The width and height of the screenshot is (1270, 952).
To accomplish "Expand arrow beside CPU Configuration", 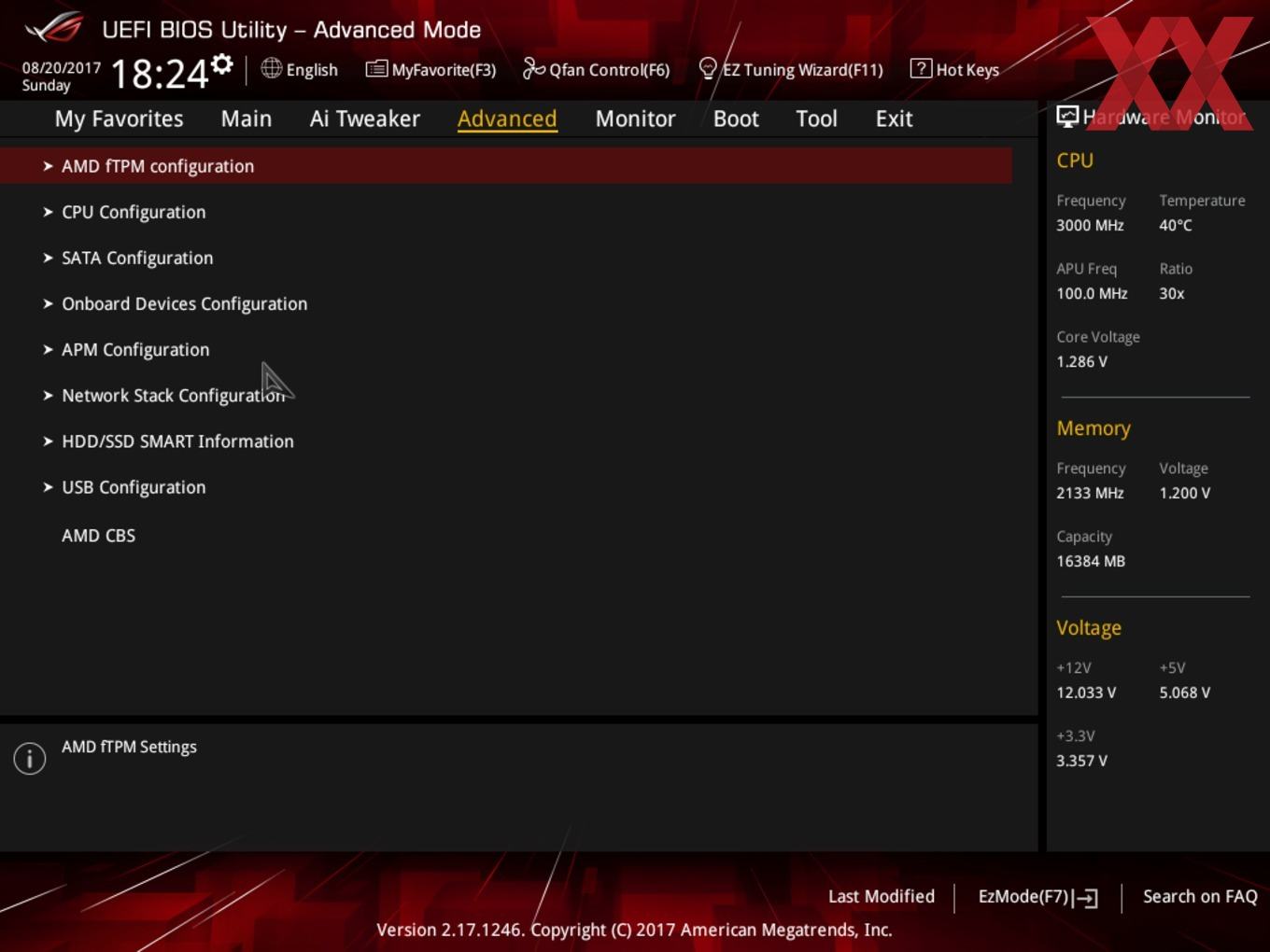I will [x=48, y=212].
